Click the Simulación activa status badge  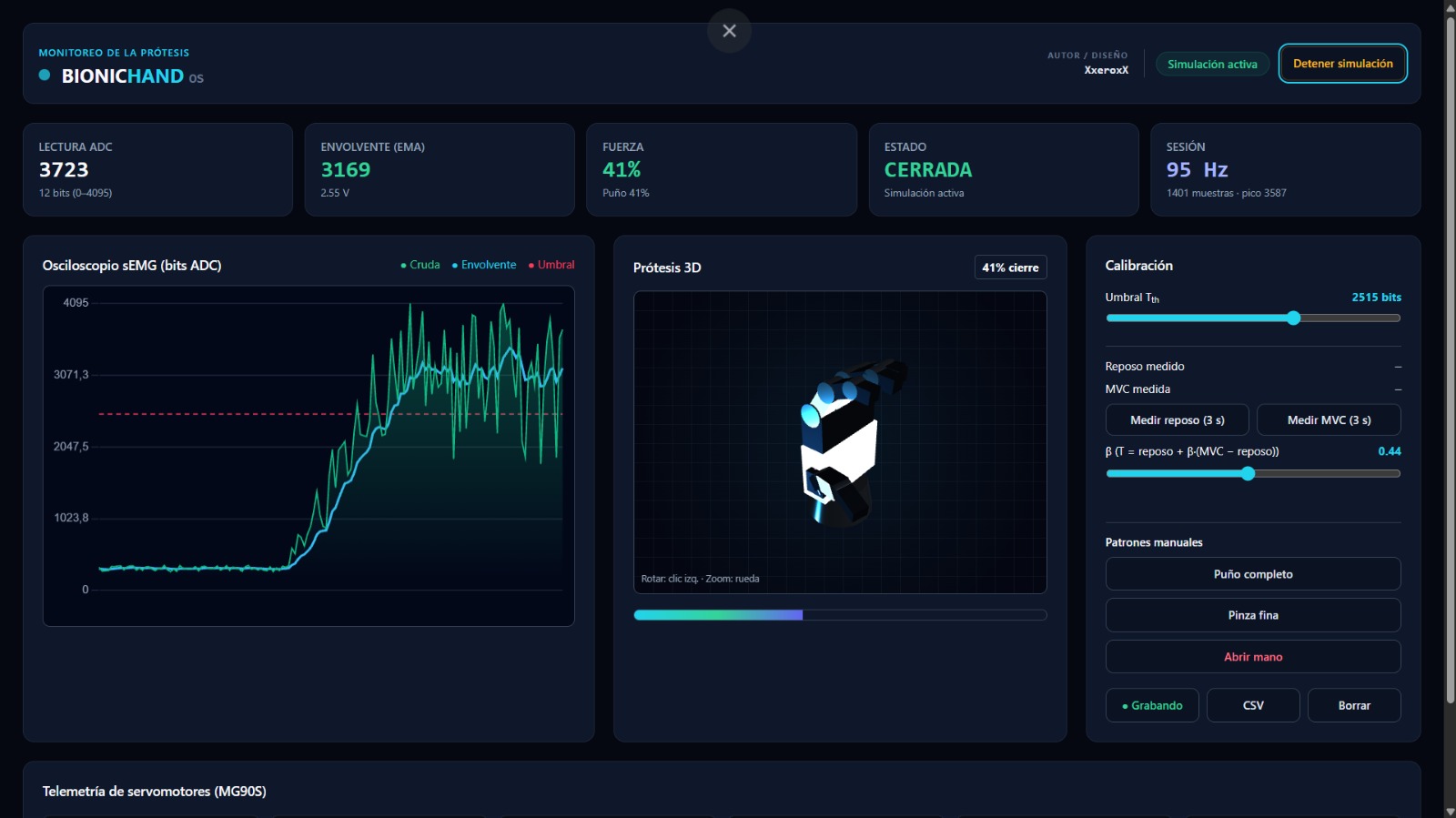(1212, 65)
